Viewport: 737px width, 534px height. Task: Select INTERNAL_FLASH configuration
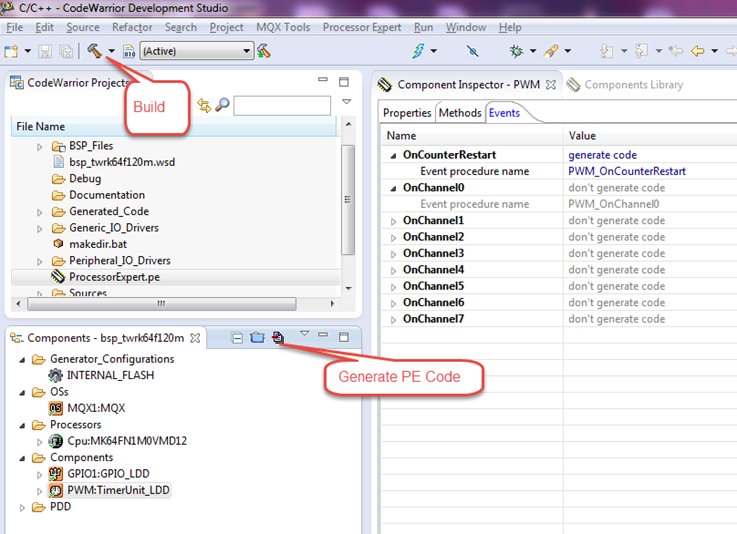click(x=110, y=375)
